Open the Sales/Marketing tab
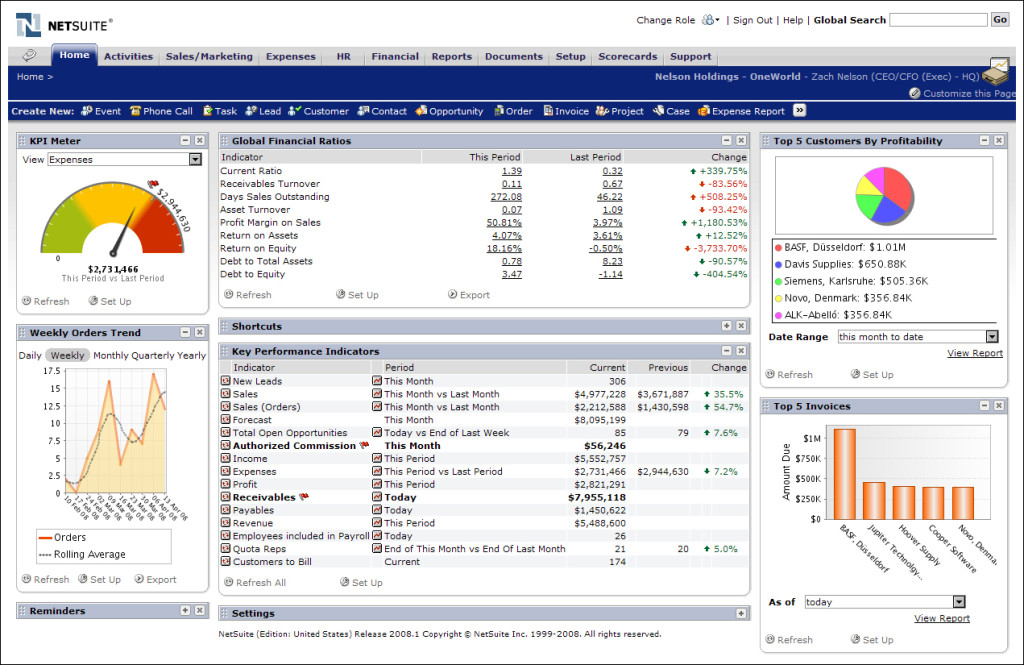This screenshot has height=665, width=1024. tap(208, 57)
